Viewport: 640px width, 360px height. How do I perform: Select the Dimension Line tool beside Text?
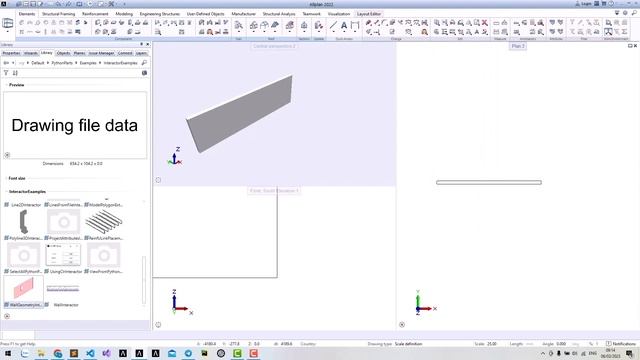tap(355, 25)
